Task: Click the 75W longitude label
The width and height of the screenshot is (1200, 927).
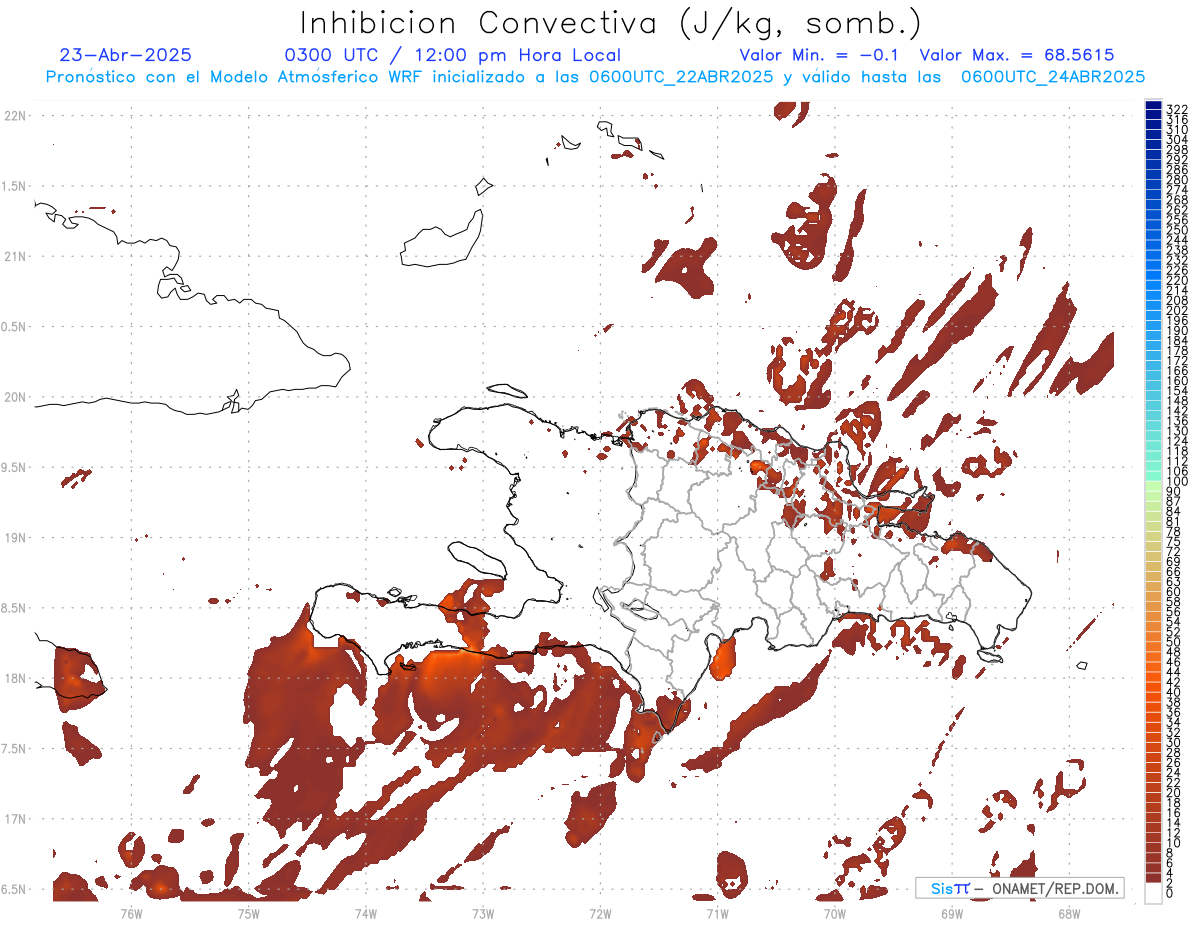Action: point(248,912)
